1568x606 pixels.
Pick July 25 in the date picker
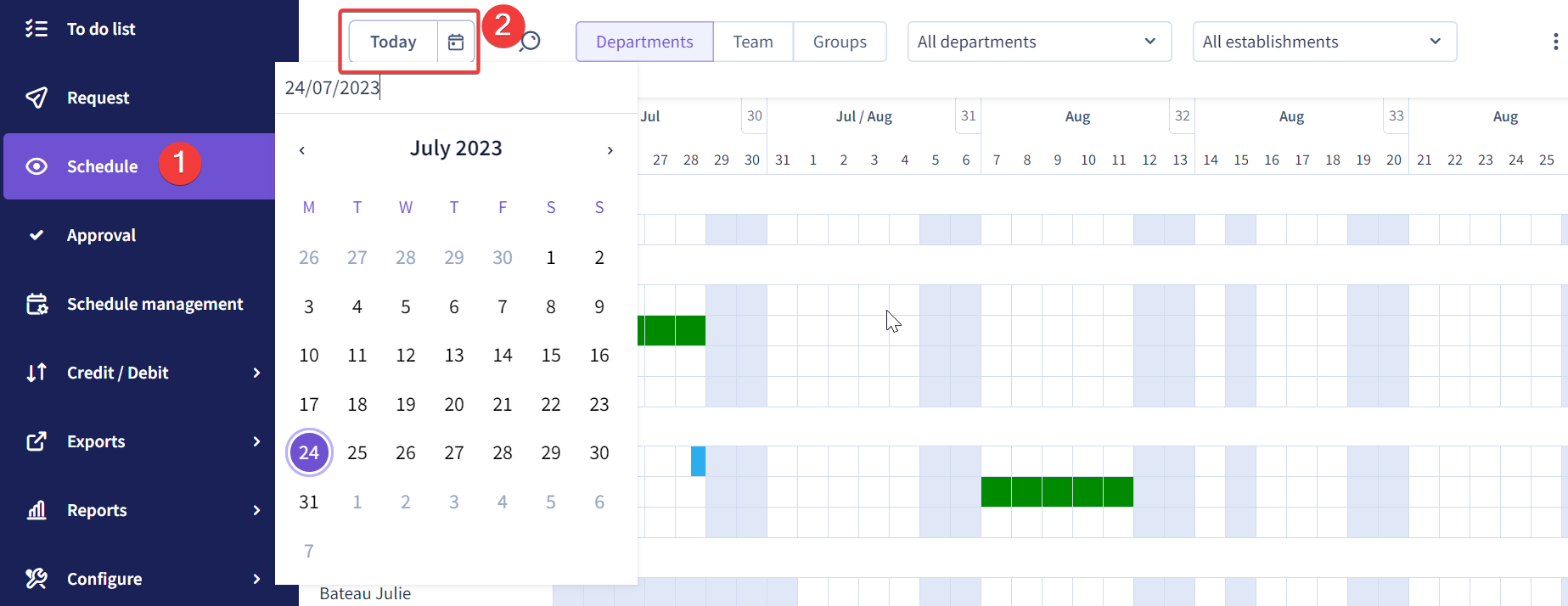click(x=357, y=452)
